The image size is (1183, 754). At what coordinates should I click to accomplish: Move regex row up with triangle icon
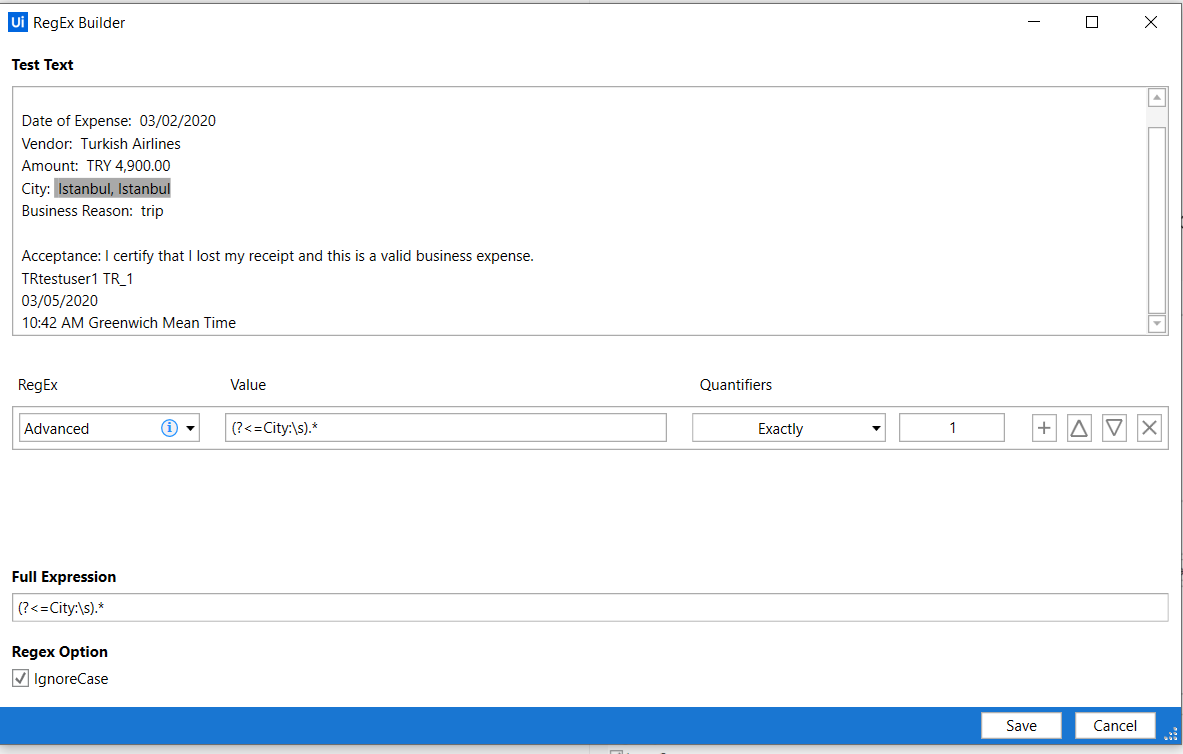[1079, 428]
